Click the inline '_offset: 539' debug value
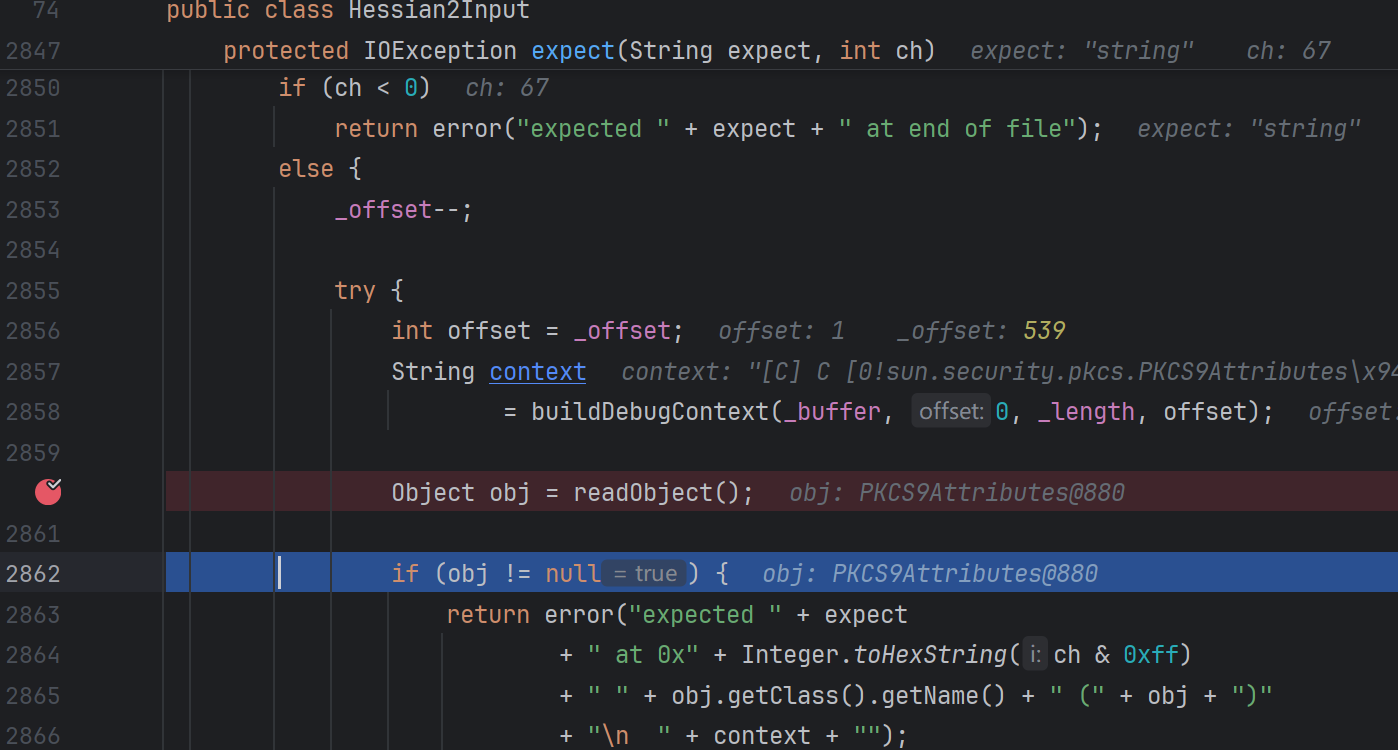 pos(980,331)
